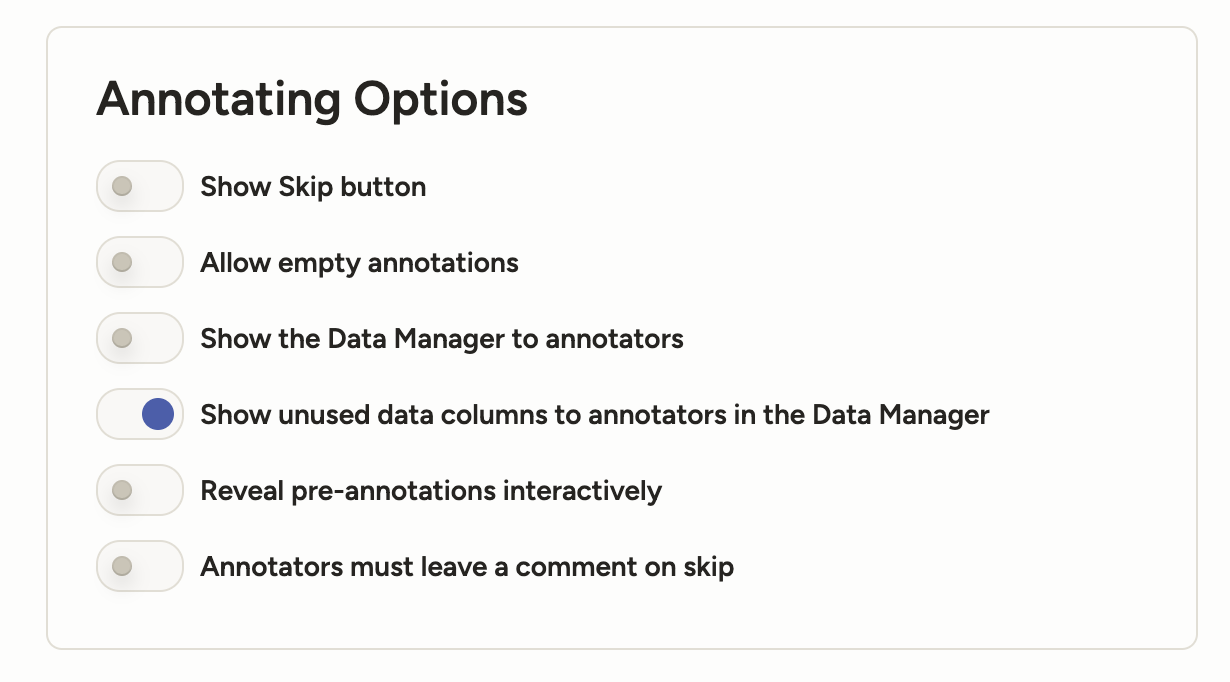The image size is (1230, 682).
Task: Click the "Reveal pre-annotations interactively" label text
Action: [431, 491]
